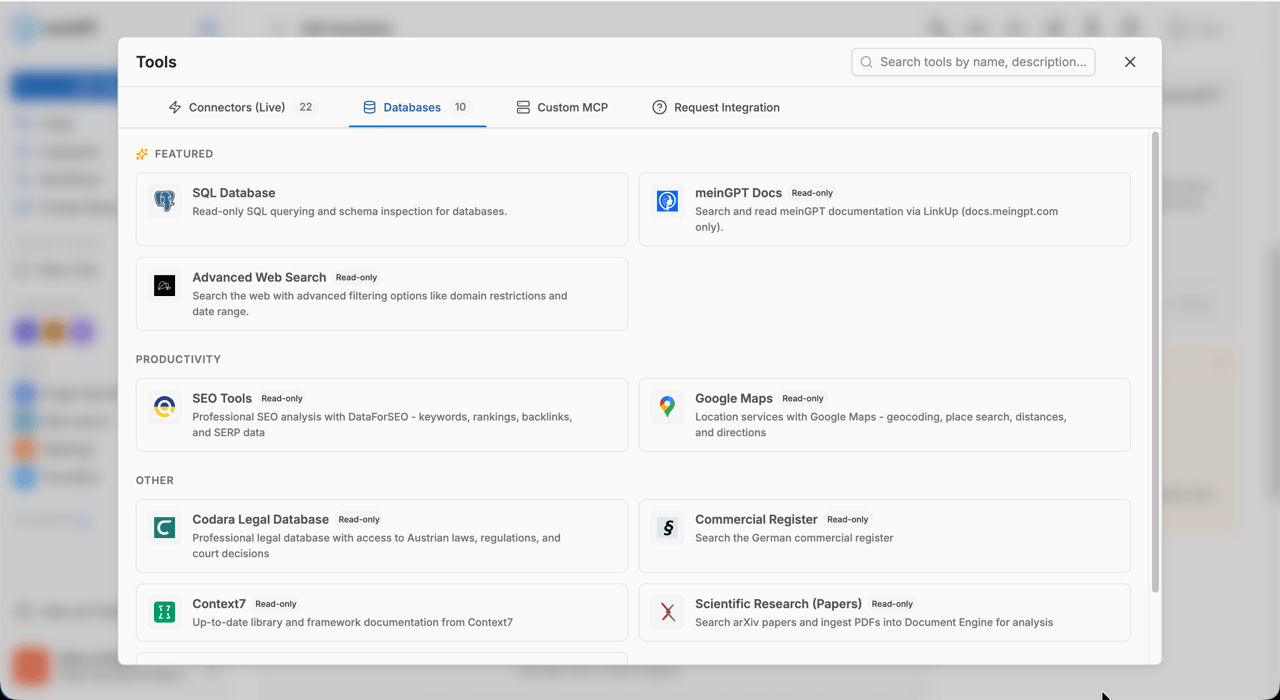The image size is (1280, 700).
Task: Click the Tools dialog title
Action: coord(156,62)
